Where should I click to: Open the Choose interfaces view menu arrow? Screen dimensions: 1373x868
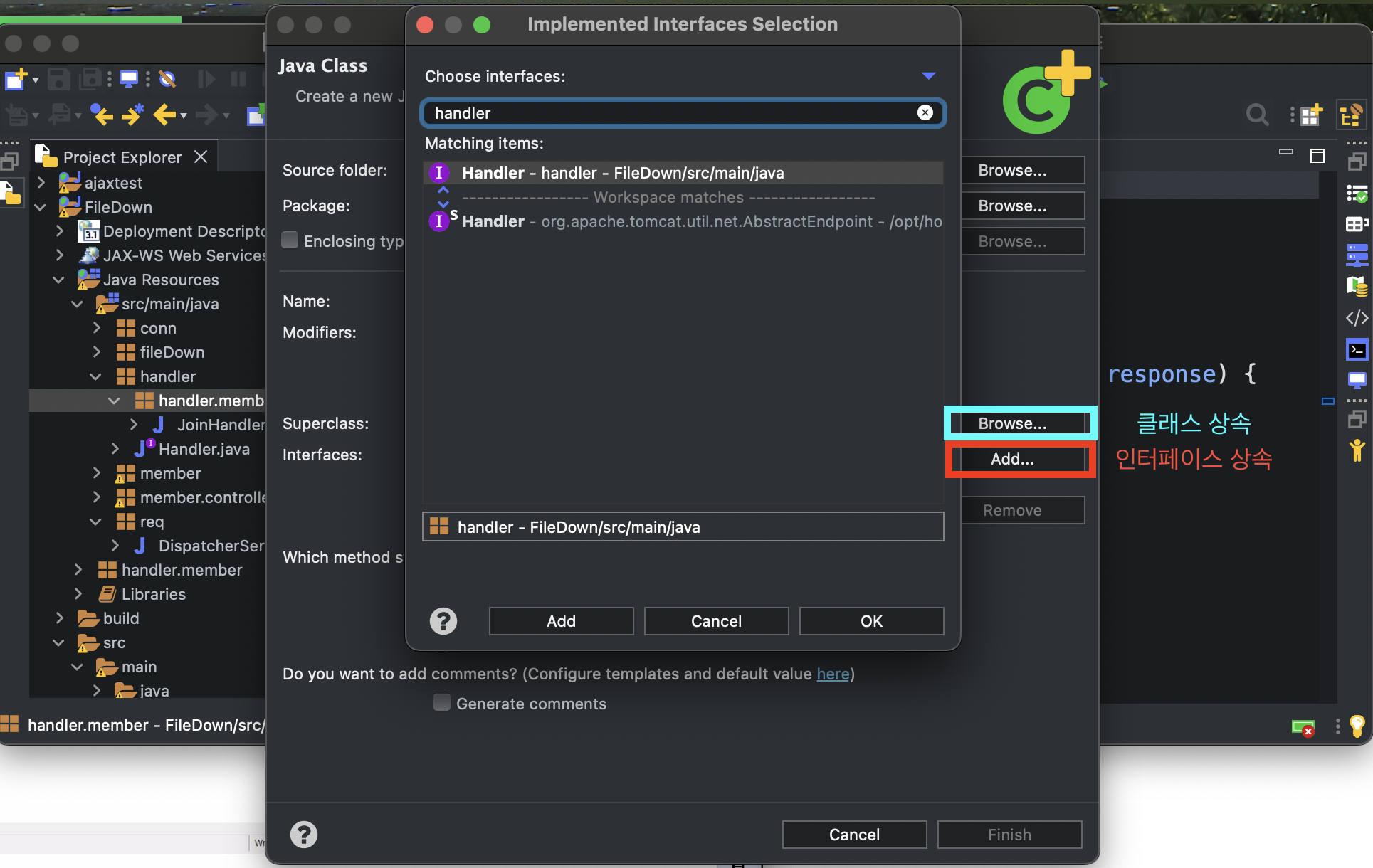coord(928,76)
